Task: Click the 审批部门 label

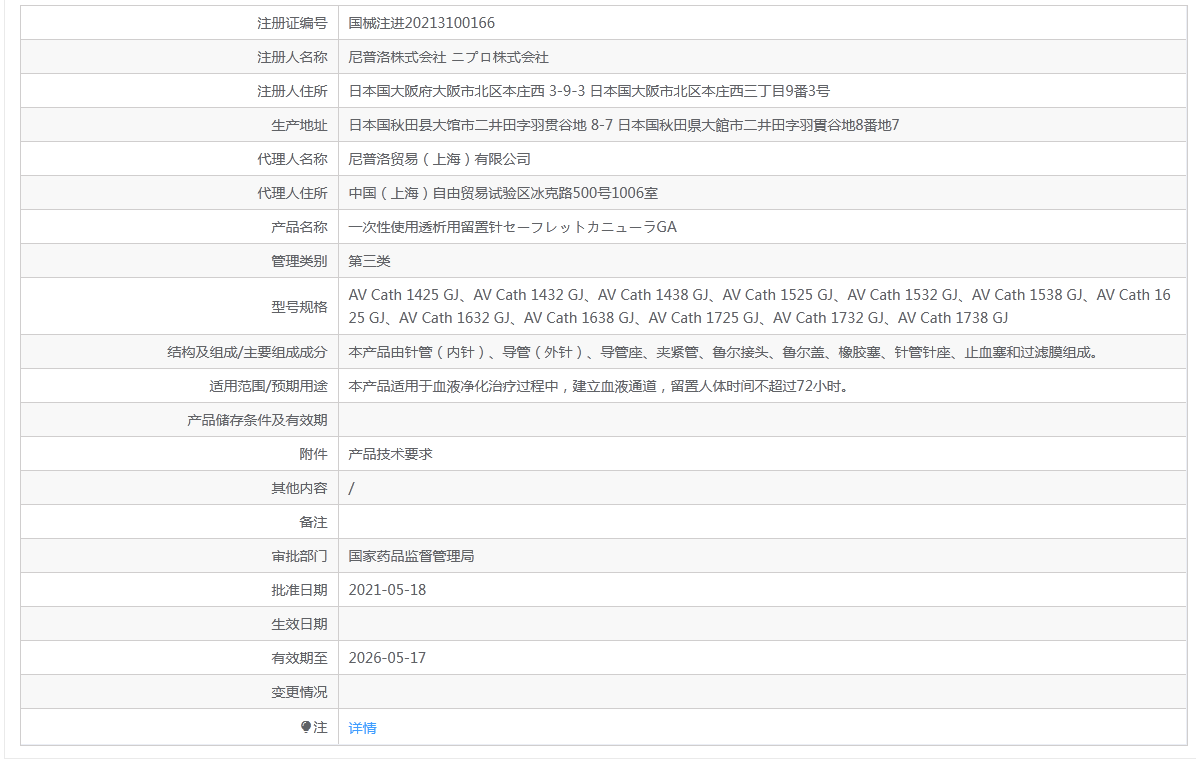Action: (x=299, y=557)
